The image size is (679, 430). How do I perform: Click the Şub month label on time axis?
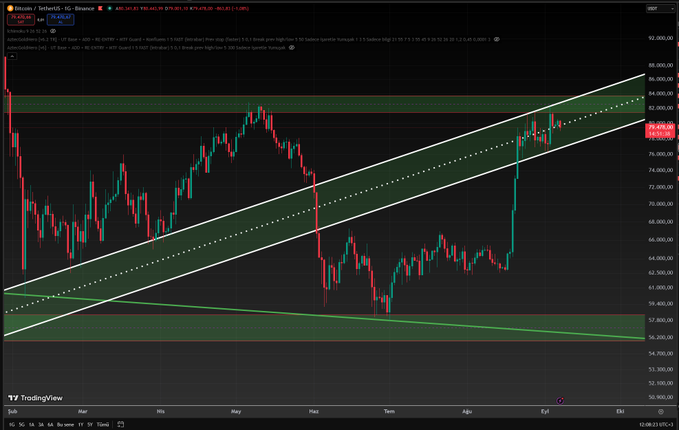tap(13, 411)
